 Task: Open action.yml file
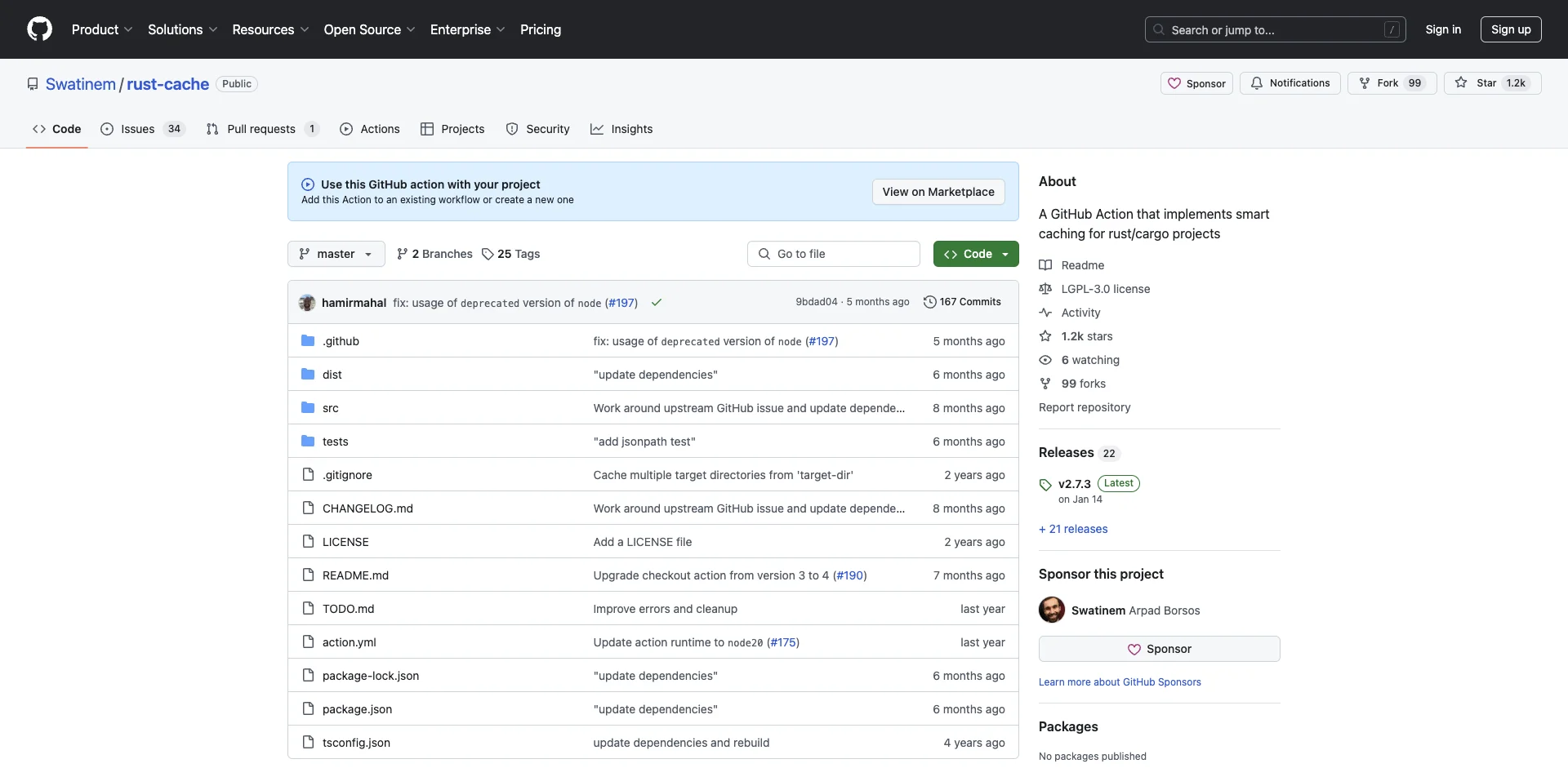[350, 642]
